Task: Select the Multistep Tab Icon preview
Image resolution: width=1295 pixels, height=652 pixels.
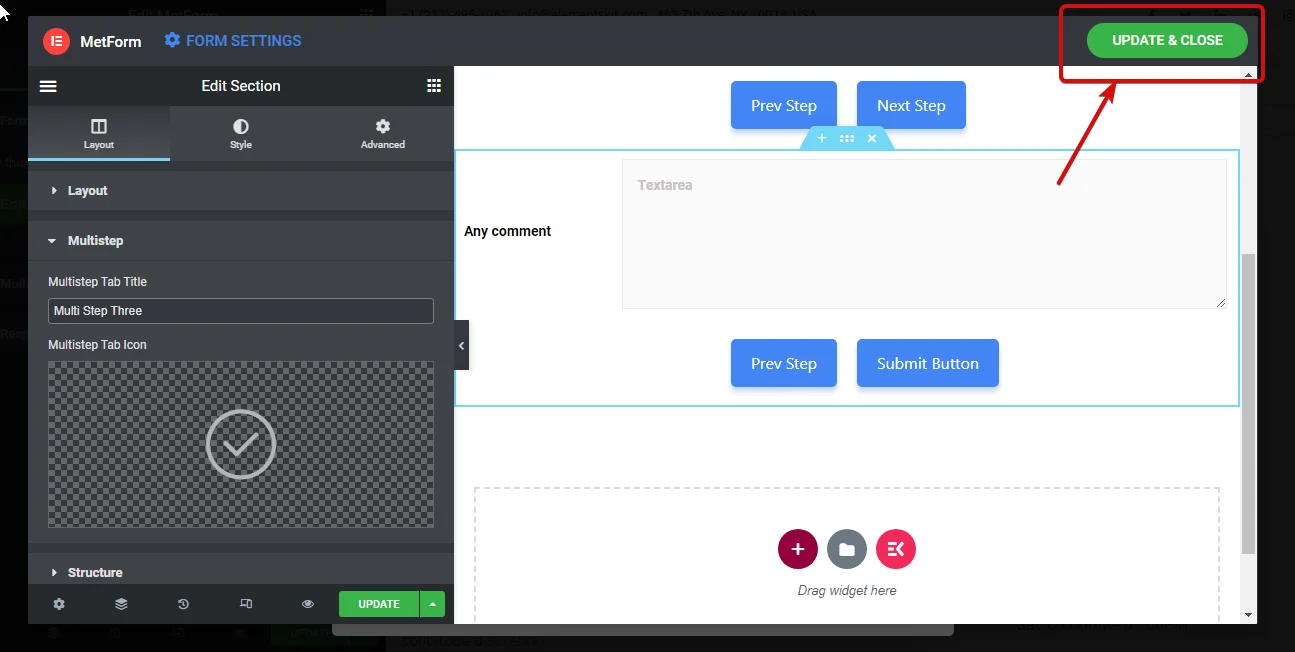Action: 241,444
